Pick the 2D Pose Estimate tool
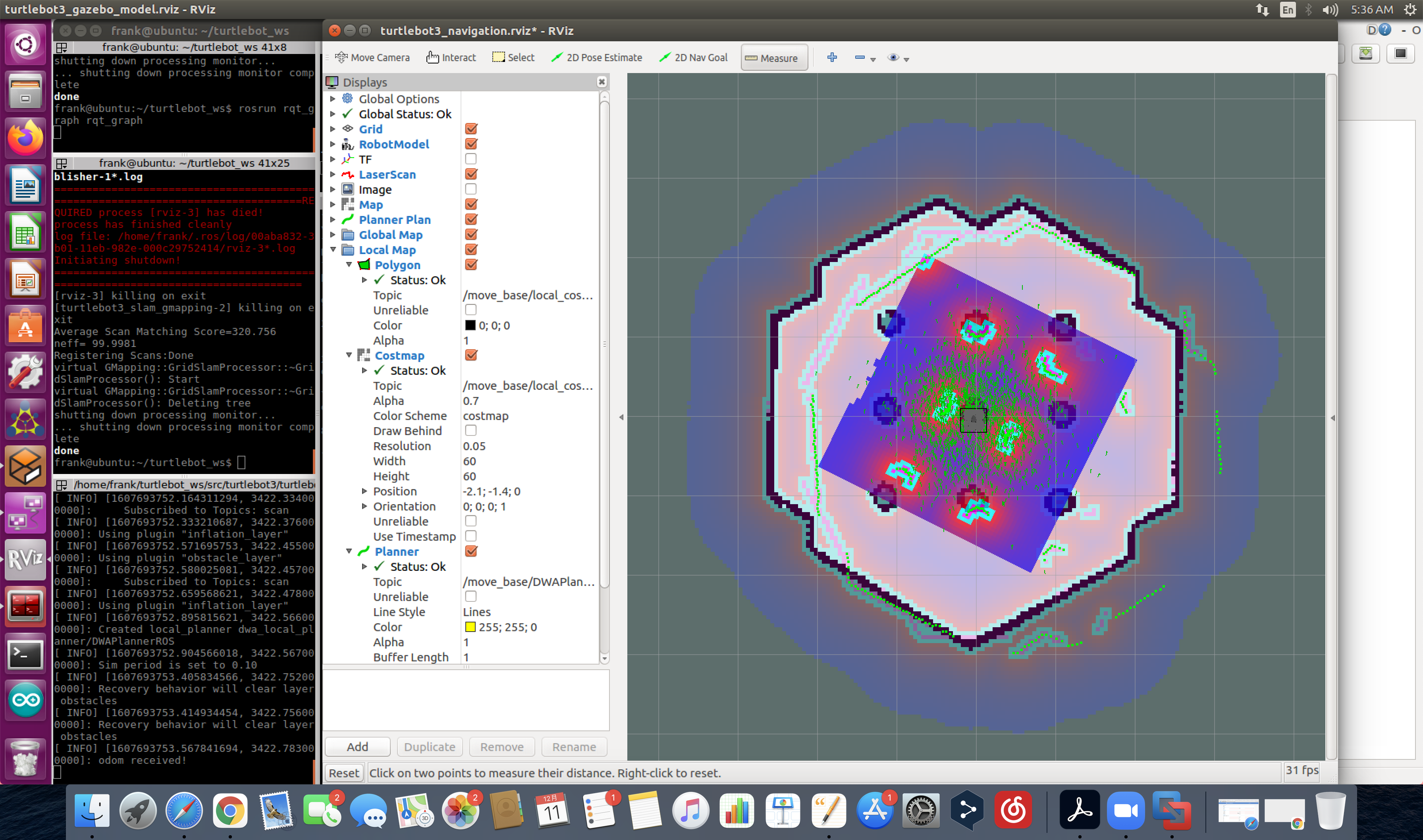The width and height of the screenshot is (1423, 840). 597,58
